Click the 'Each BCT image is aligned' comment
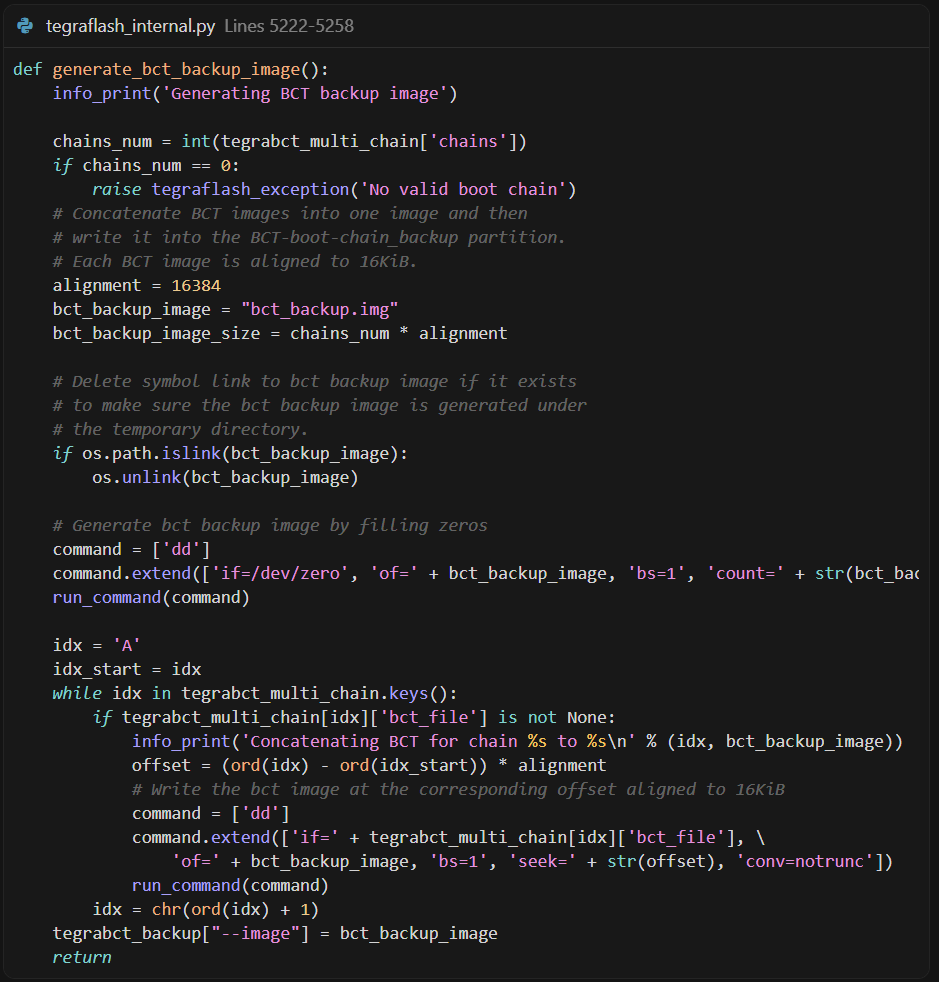939x982 pixels. [234, 262]
